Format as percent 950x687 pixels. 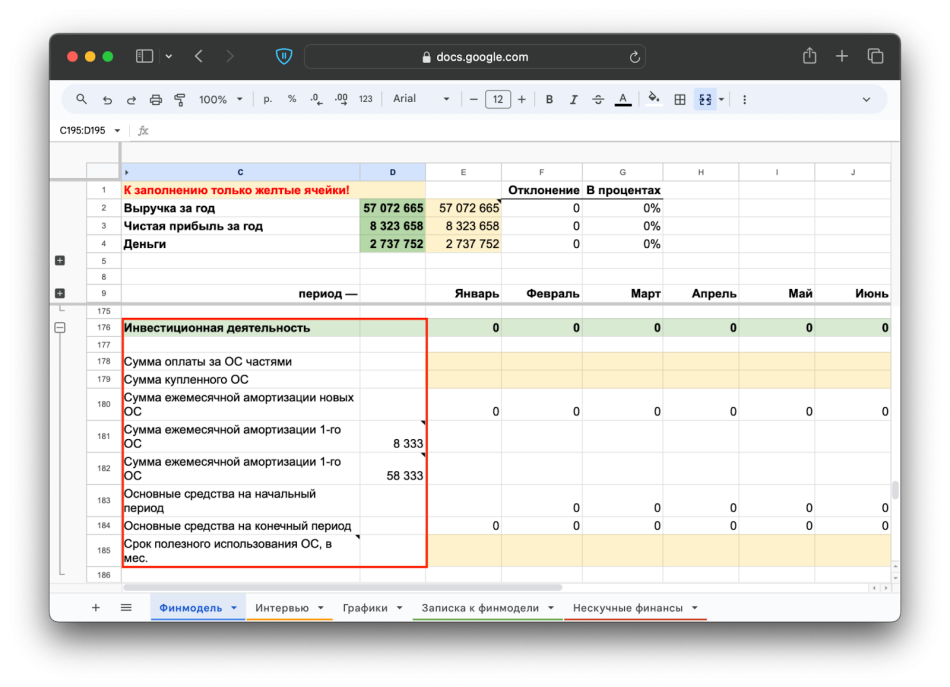(x=292, y=99)
